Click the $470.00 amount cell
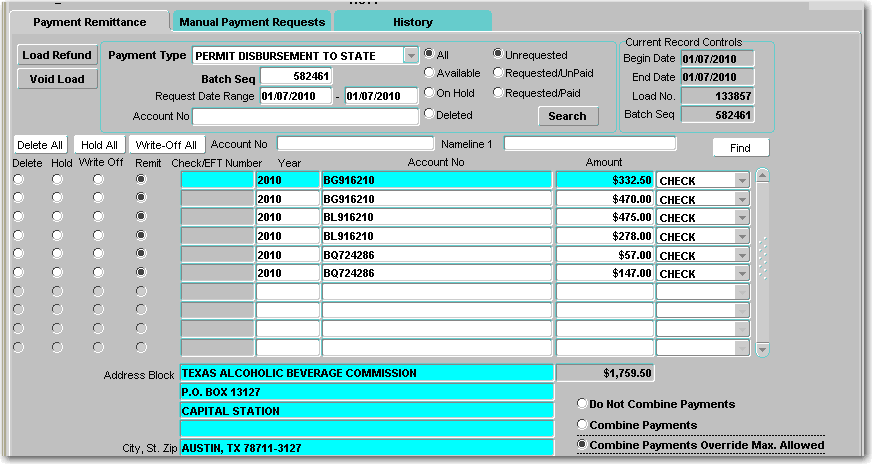The width and height of the screenshot is (872, 464). click(x=605, y=199)
